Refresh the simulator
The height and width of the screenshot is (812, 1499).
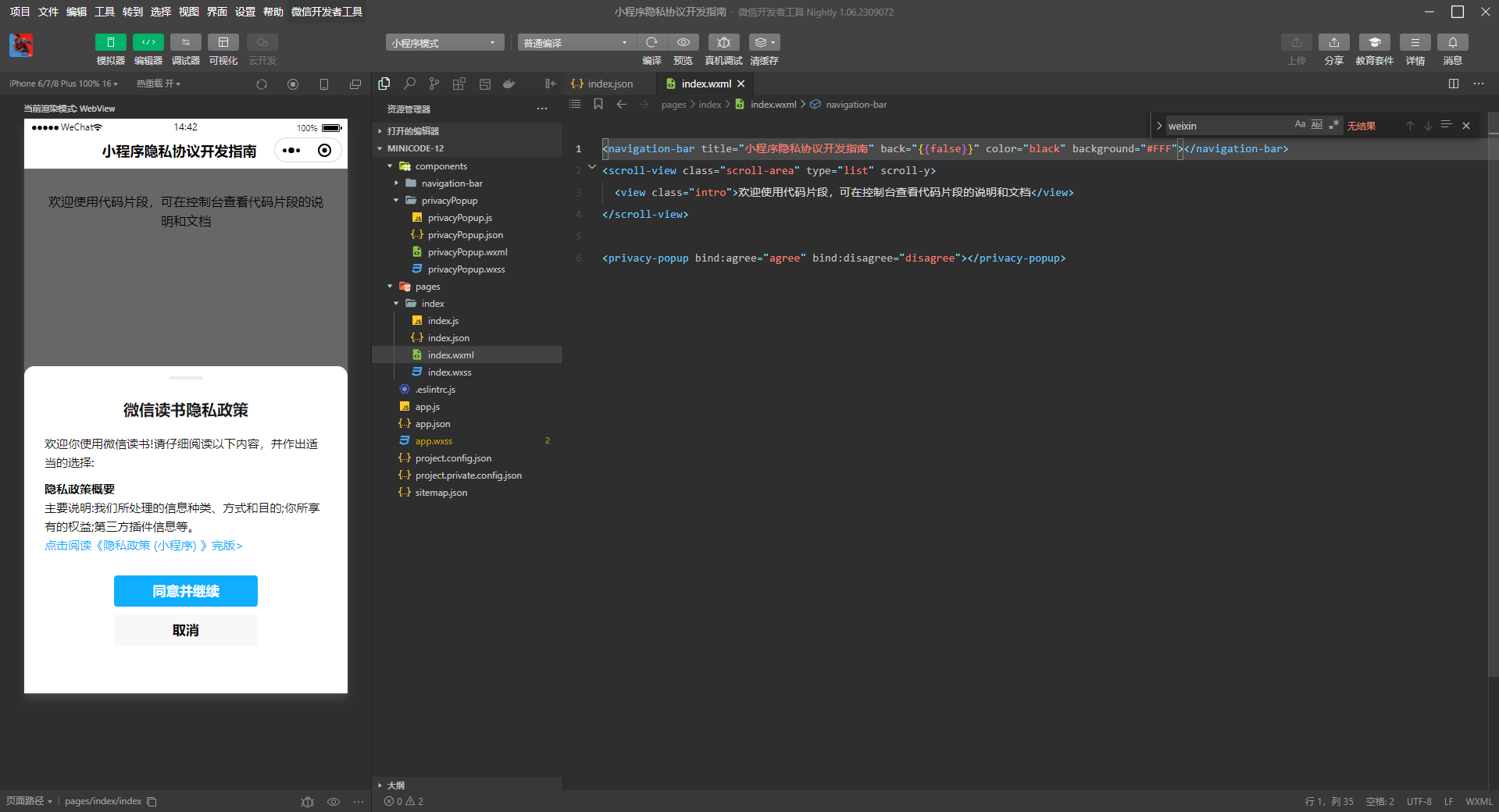pos(262,84)
